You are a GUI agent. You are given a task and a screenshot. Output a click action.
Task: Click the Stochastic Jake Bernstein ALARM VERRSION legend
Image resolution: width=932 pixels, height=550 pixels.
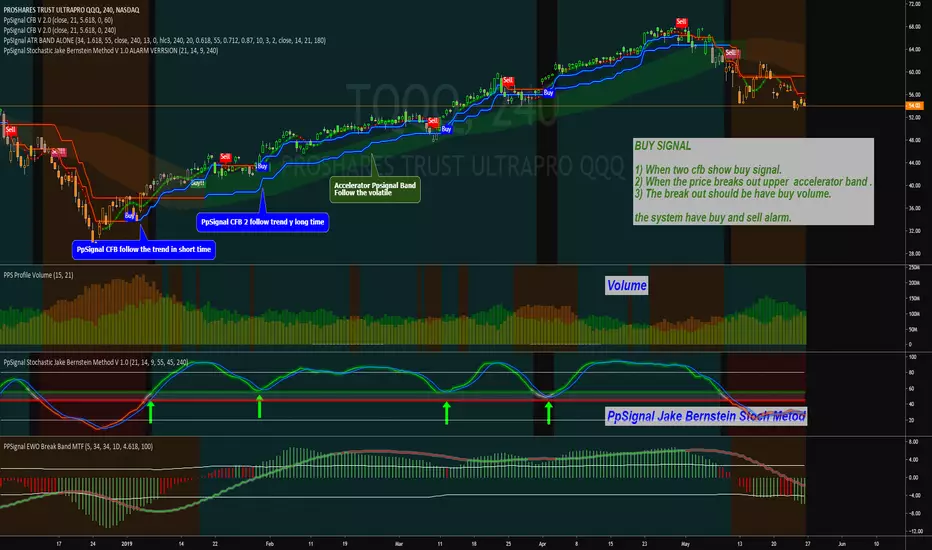click(111, 51)
